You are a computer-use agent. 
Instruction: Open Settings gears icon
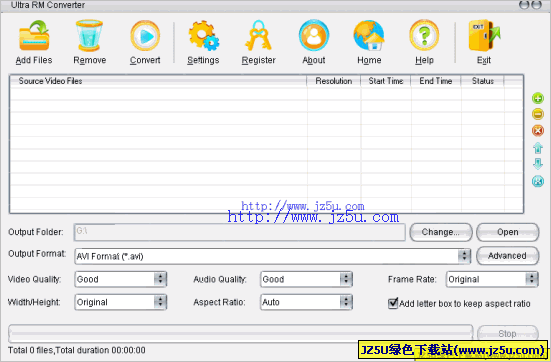[x=203, y=35]
